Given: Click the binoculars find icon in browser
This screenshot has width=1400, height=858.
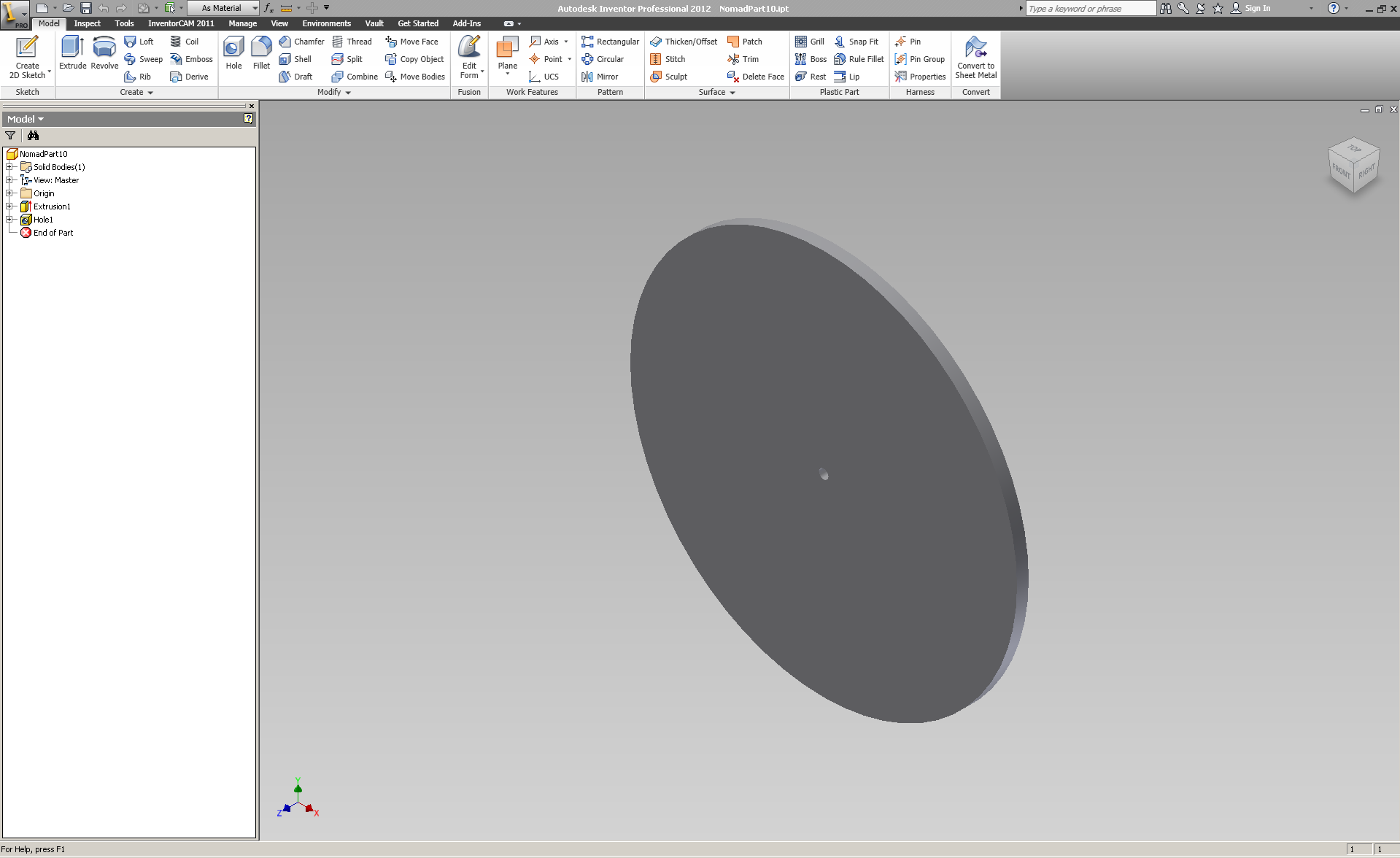Looking at the screenshot, I should click(x=33, y=136).
